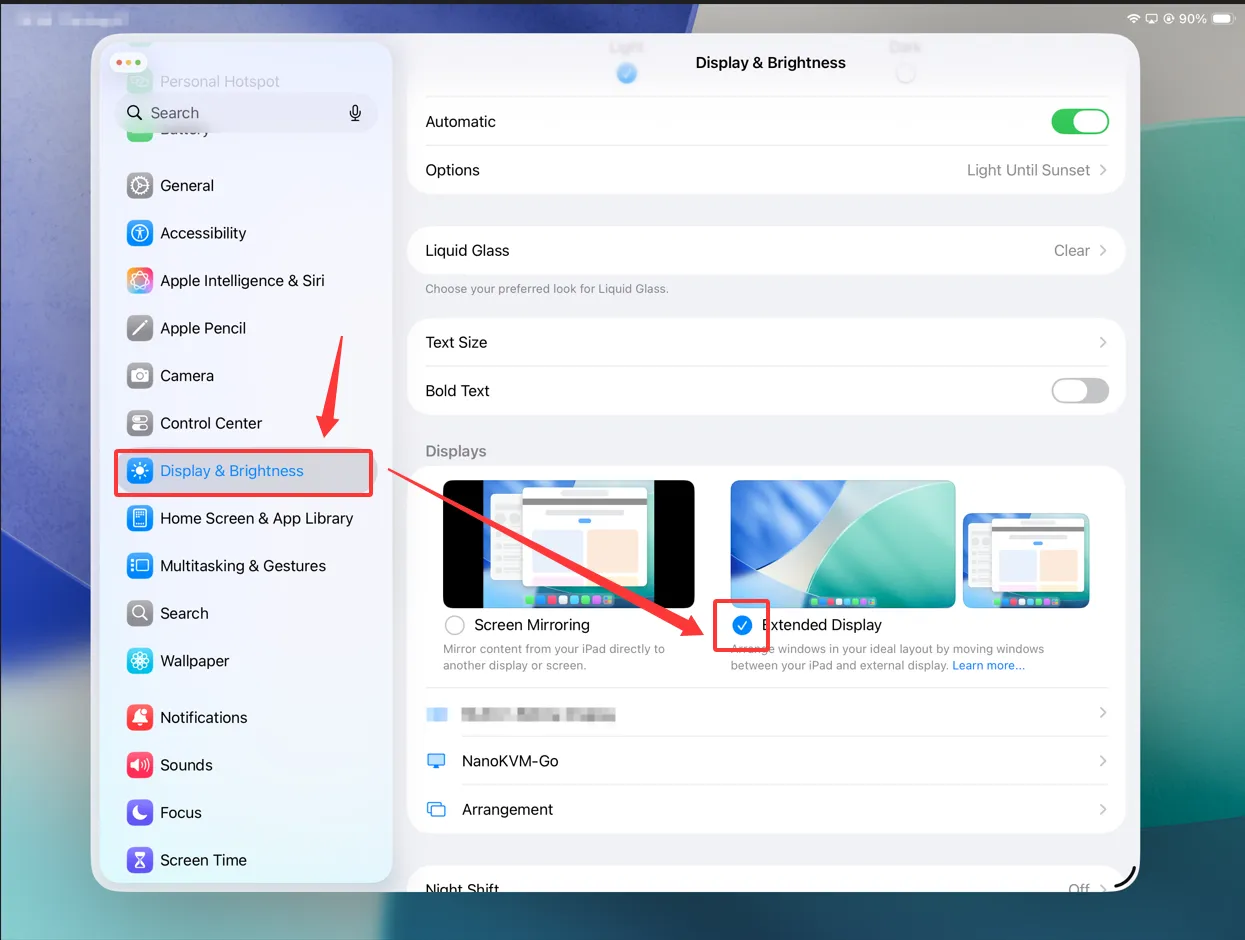The width and height of the screenshot is (1245, 940).
Task: Open Personal Hotspot in sidebar
Action: tap(220, 81)
